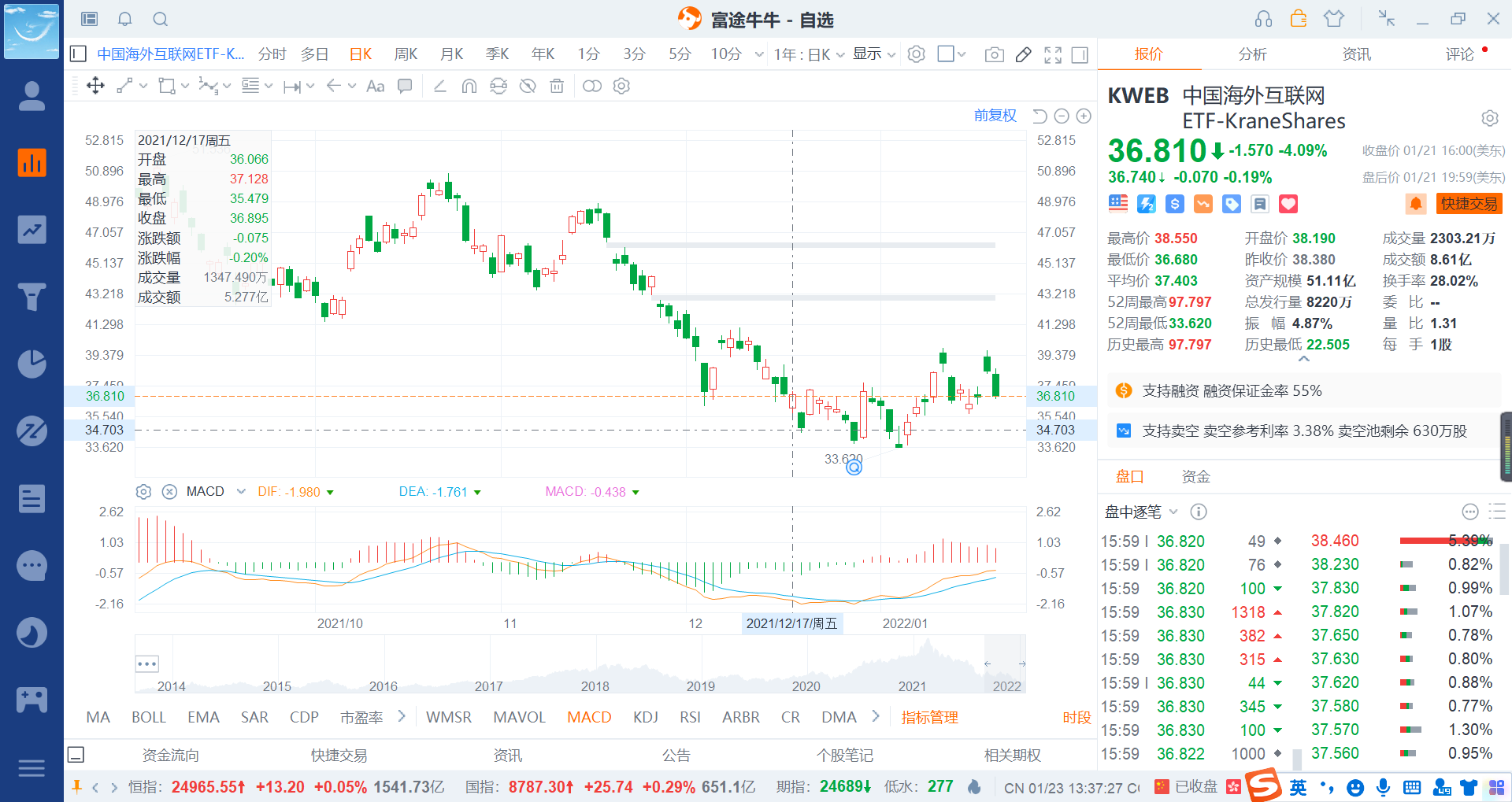
Task: Switch to 分析 tab
Action: (1252, 54)
